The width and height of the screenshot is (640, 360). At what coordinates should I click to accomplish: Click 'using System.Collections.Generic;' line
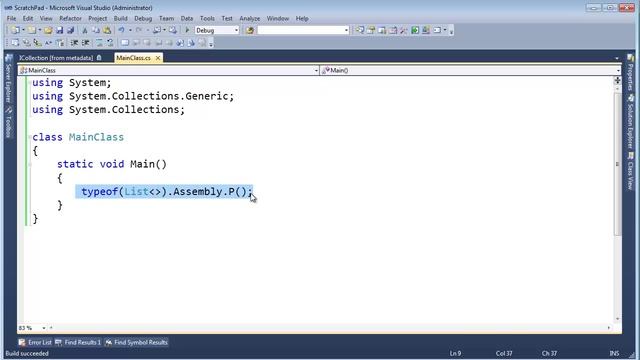click(x=133, y=96)
